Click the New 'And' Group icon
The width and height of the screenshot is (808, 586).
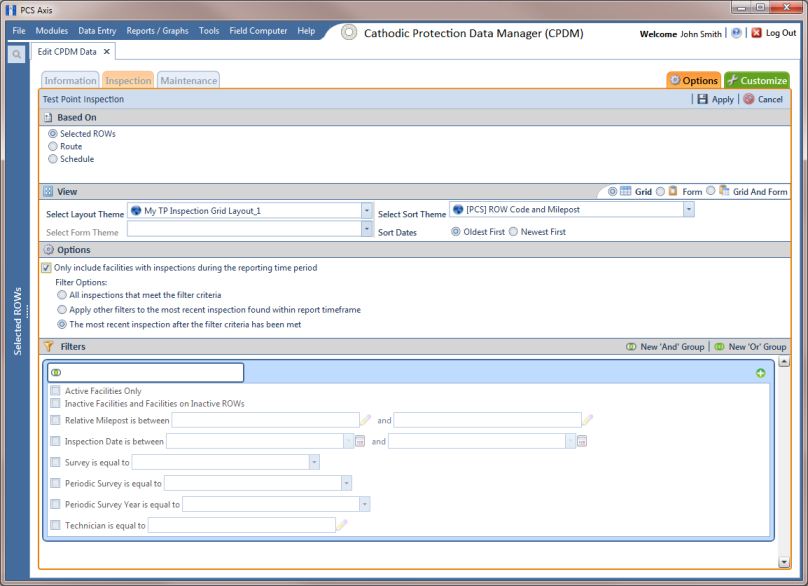pos(631,347)
